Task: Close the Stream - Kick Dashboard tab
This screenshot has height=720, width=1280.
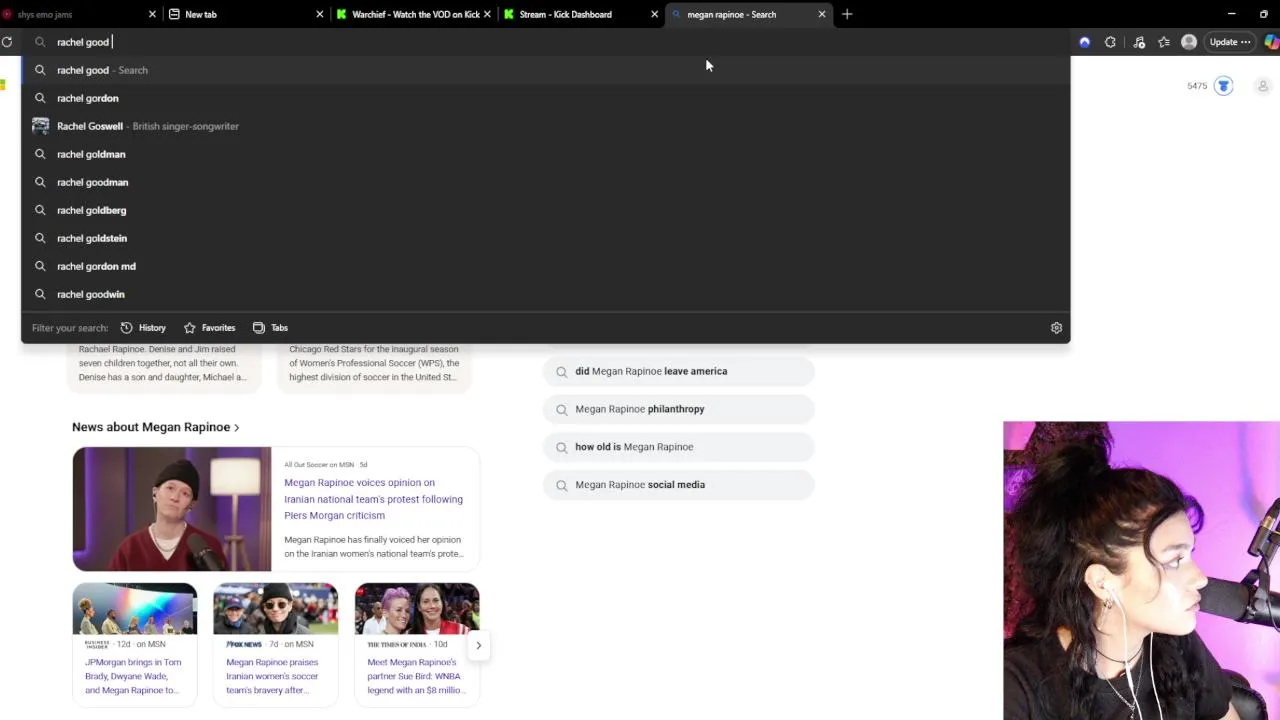Action: (x=655, y=14)
